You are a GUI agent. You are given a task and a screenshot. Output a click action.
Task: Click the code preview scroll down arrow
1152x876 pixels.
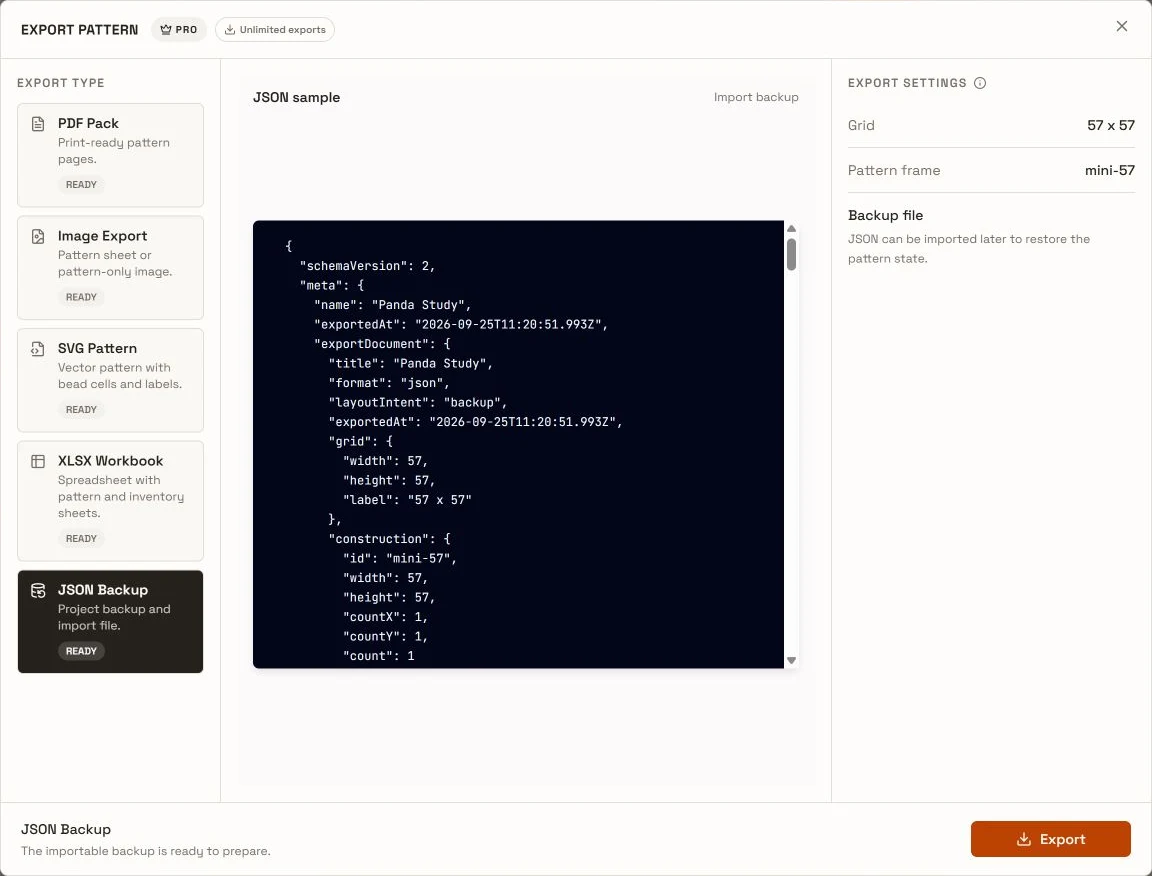coord(791,661)
